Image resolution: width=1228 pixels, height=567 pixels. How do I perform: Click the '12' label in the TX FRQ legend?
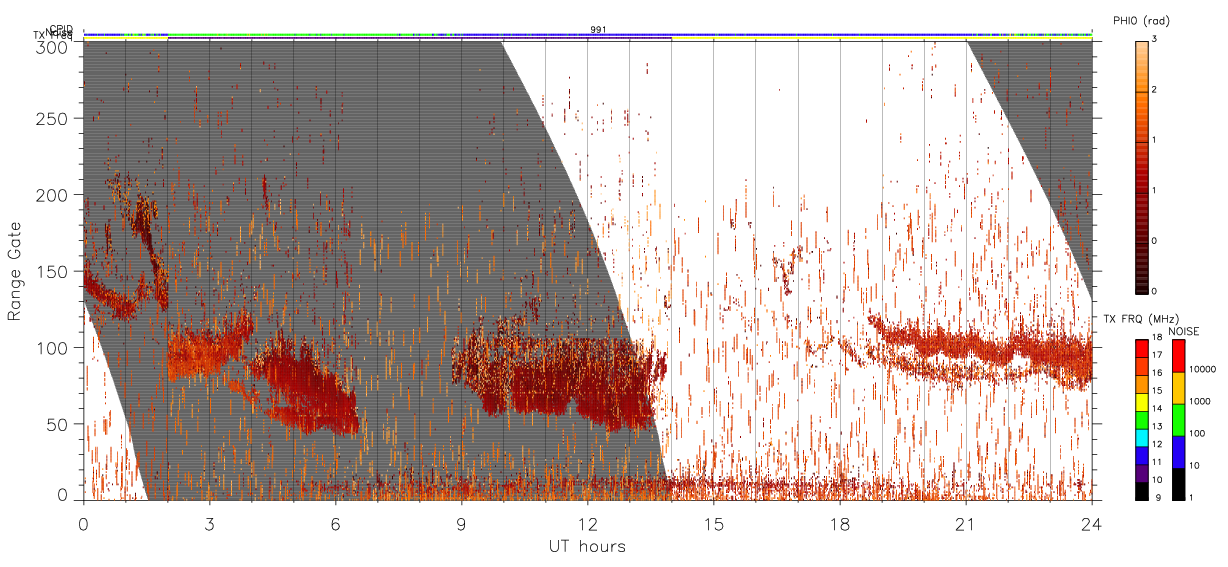[1157, 444]
